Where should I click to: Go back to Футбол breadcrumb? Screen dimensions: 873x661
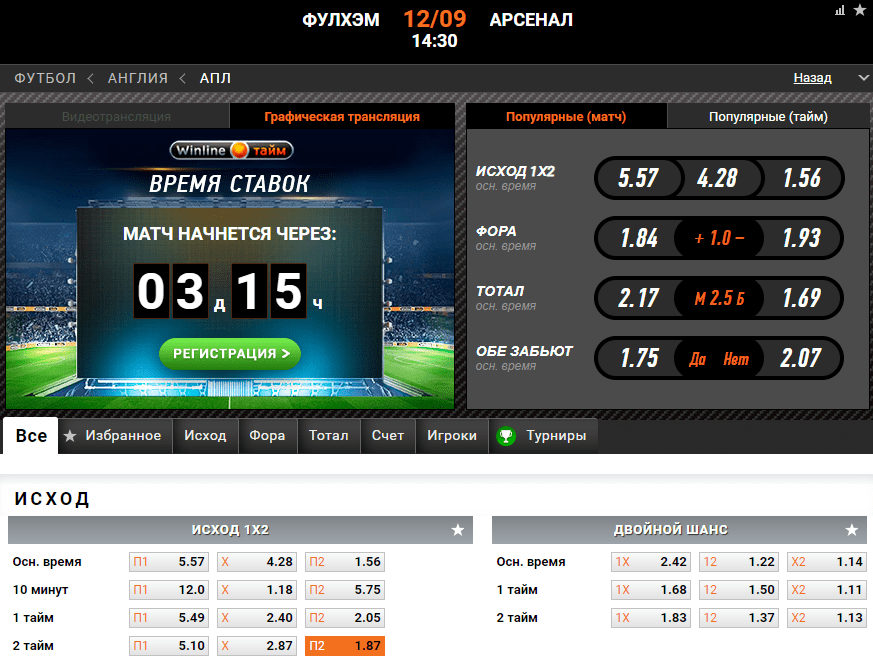(45, 78)
